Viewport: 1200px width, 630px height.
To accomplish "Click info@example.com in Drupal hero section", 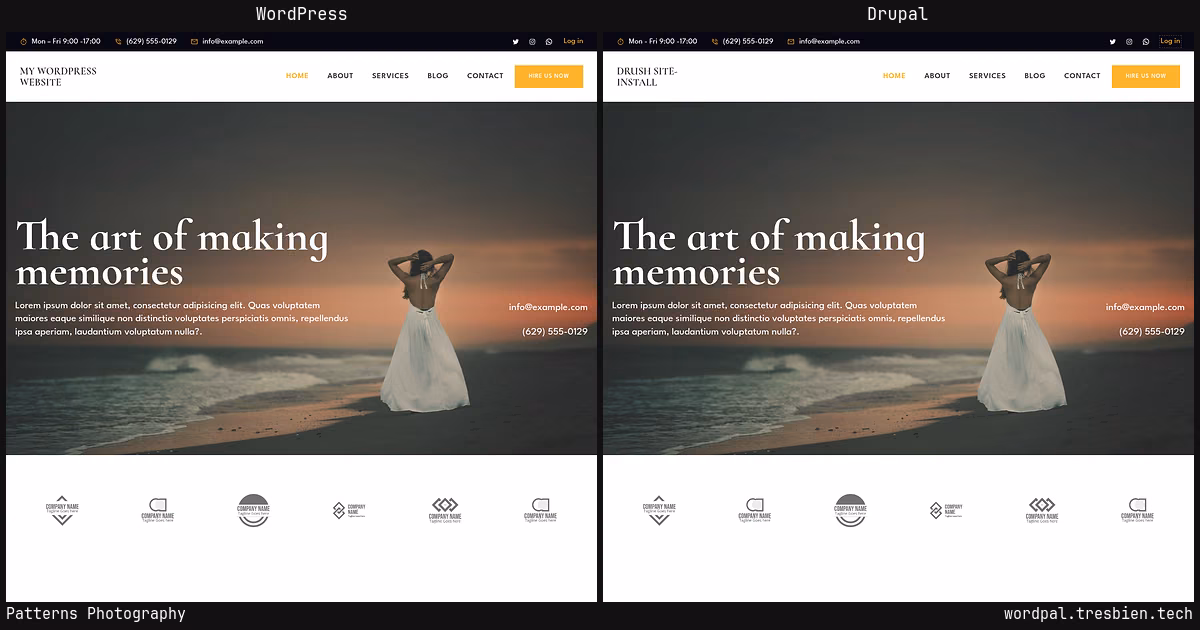I will 1145,308.
